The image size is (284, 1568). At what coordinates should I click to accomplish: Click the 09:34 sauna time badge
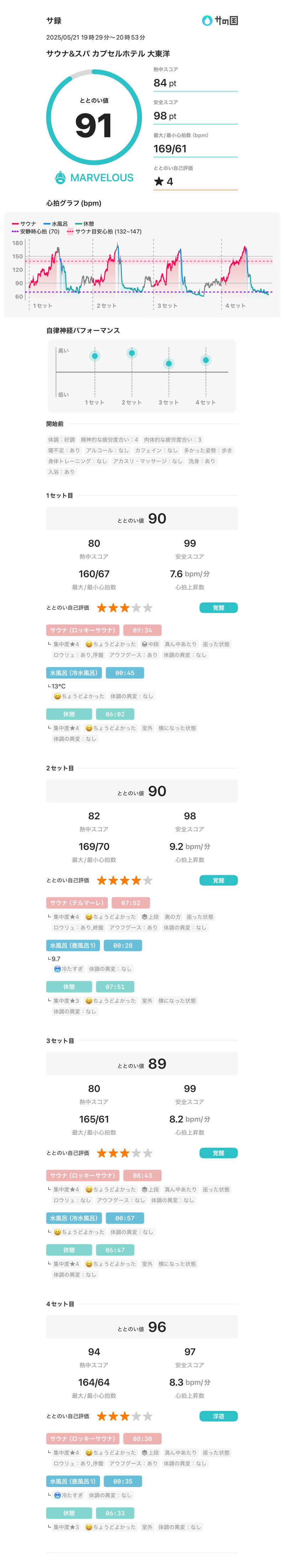(x=142, y=630)
